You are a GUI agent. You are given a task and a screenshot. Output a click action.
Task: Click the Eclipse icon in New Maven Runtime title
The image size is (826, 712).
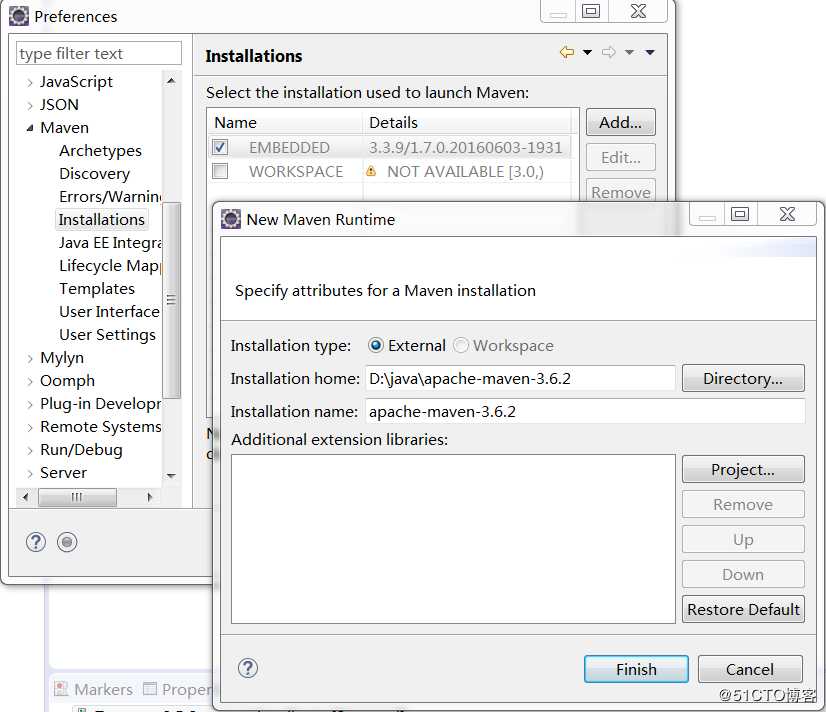click(x=231, y=219)
